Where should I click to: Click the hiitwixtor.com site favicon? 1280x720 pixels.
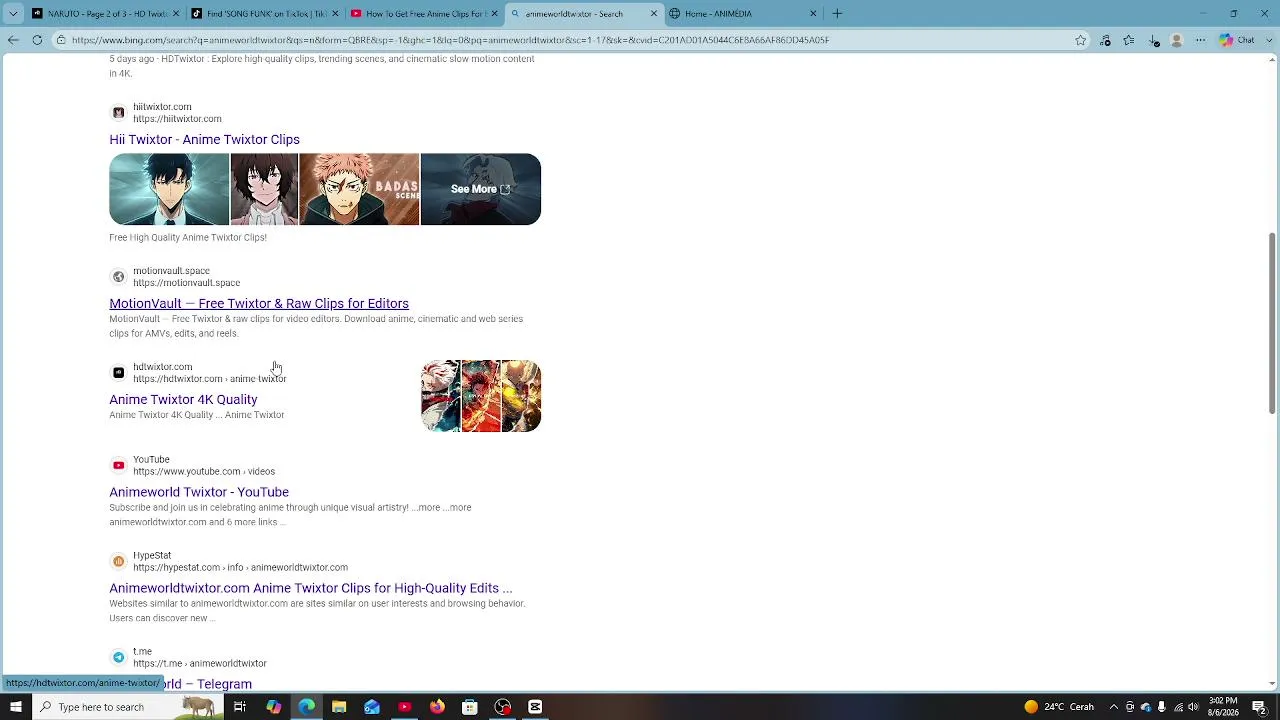coord(118,113)
